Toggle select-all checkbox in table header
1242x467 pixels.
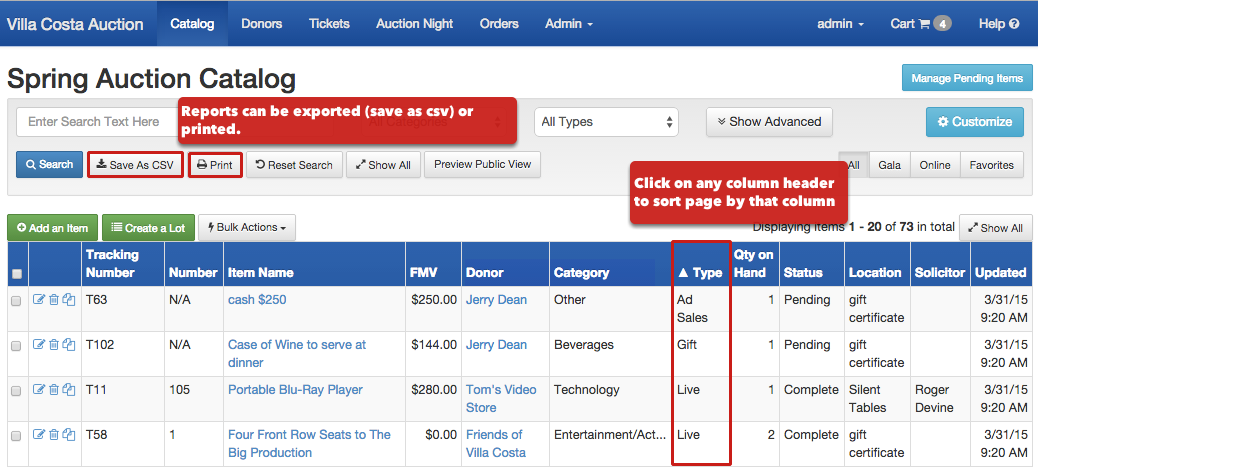[x=16, y=274]
